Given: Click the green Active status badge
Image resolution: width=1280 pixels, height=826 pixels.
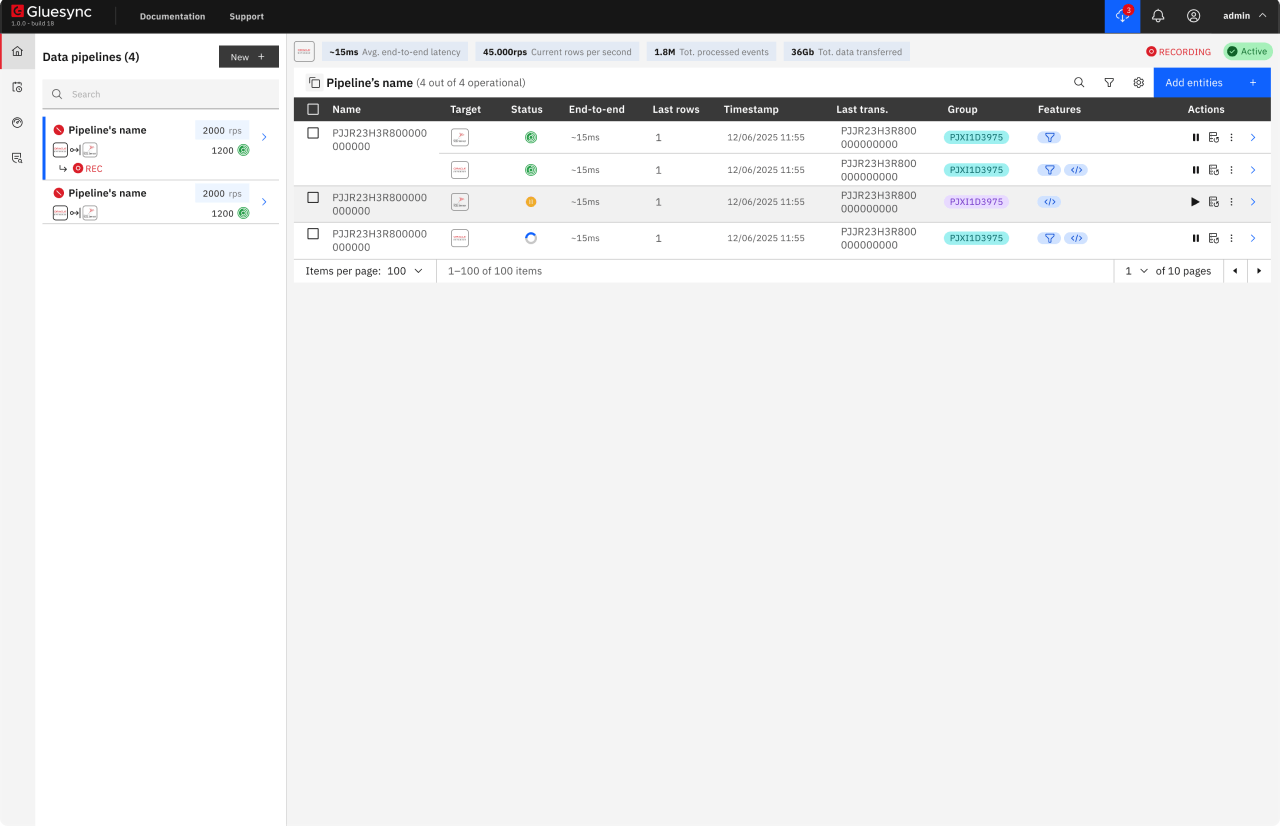Looking at the screenshot, I should 1247,52.
